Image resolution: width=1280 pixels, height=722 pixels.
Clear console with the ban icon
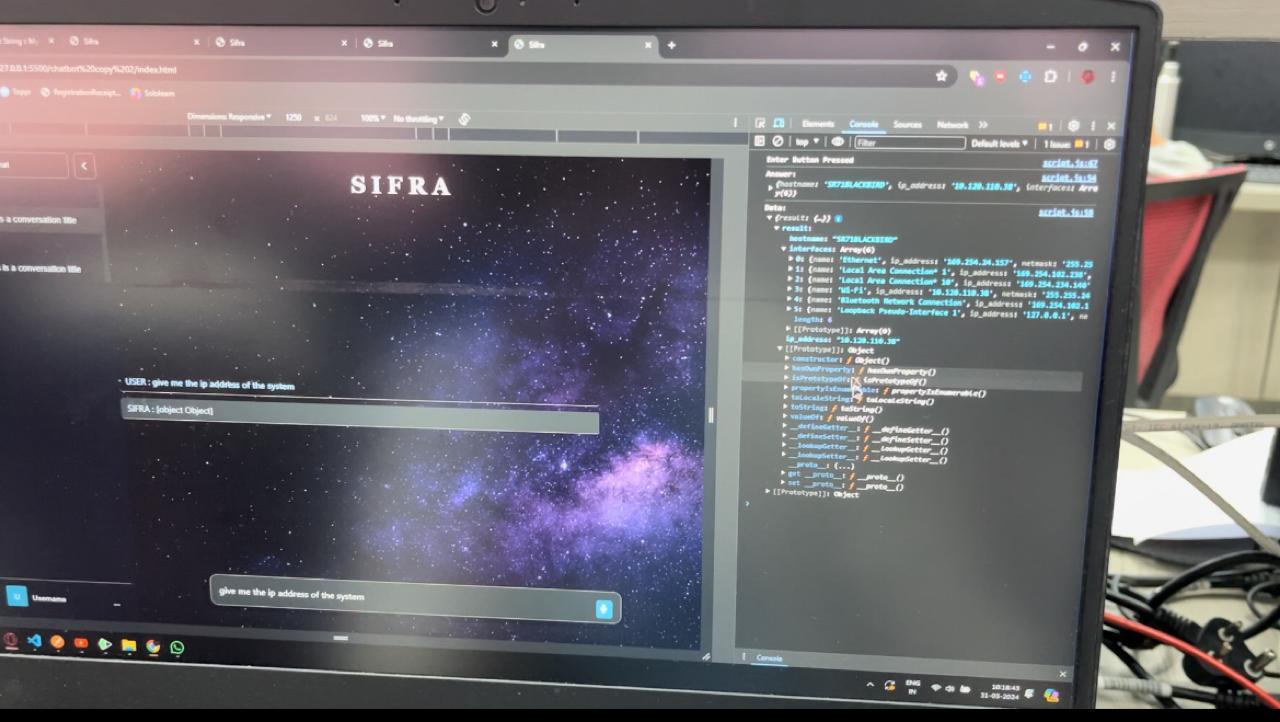[777, 142]
